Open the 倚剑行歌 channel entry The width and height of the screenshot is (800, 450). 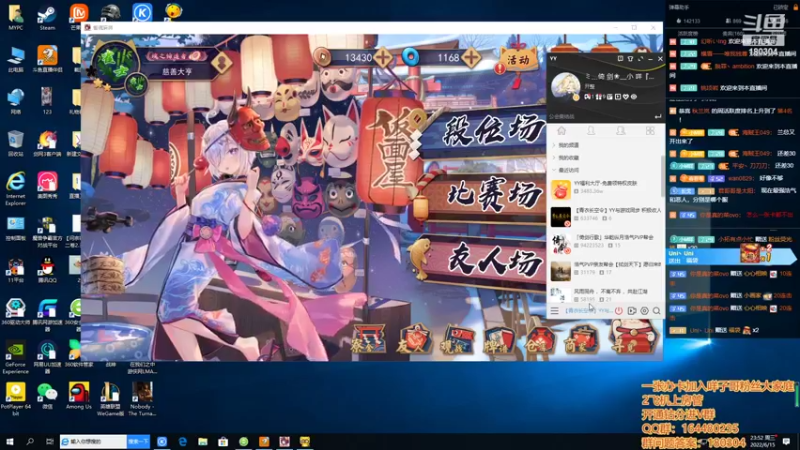coord(605,243)
